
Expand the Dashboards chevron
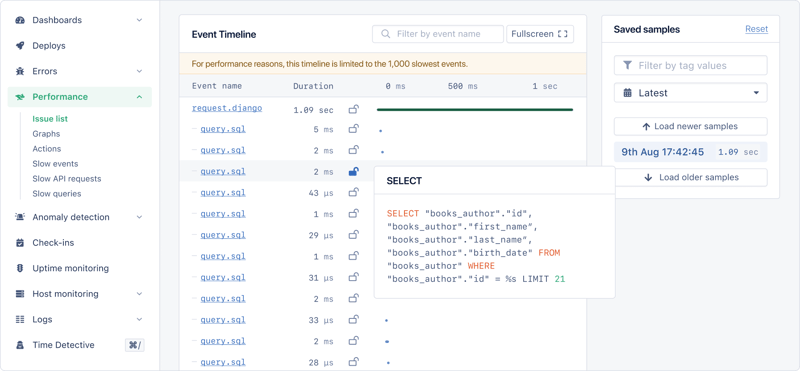pyautogui.click(x=139, y=20)
